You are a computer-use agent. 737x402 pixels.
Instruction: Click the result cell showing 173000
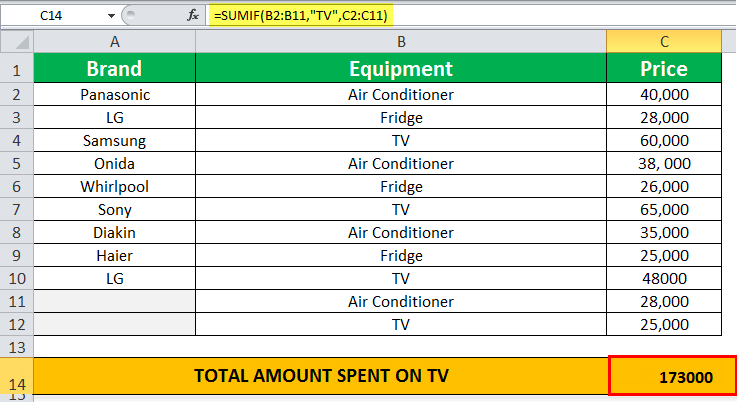(673, 376)
